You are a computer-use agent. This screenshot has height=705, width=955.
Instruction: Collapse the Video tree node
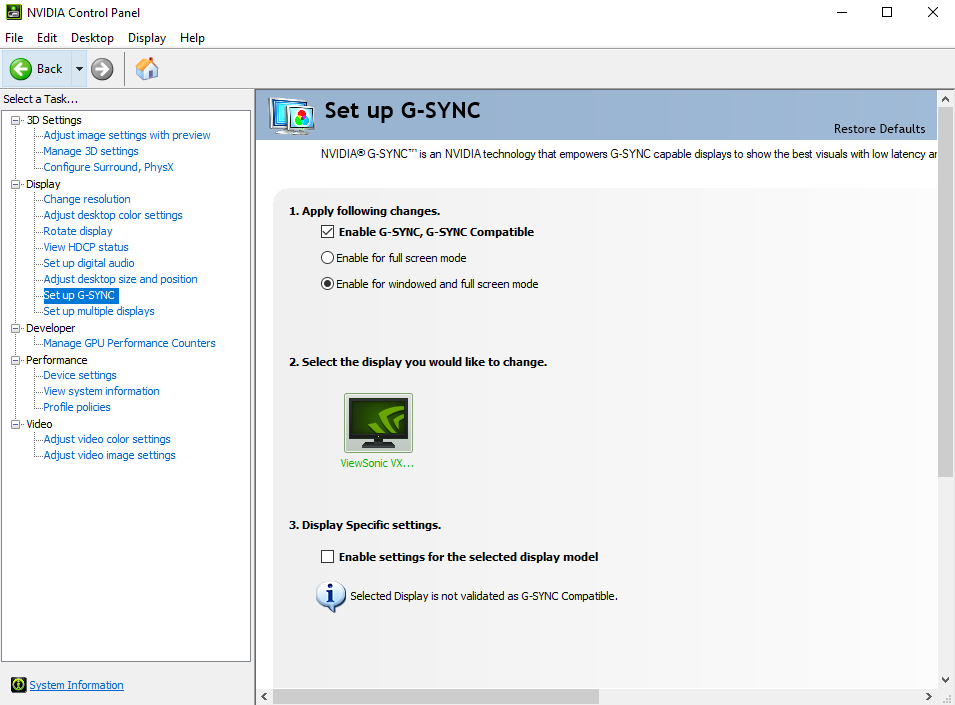click(16, 424)
